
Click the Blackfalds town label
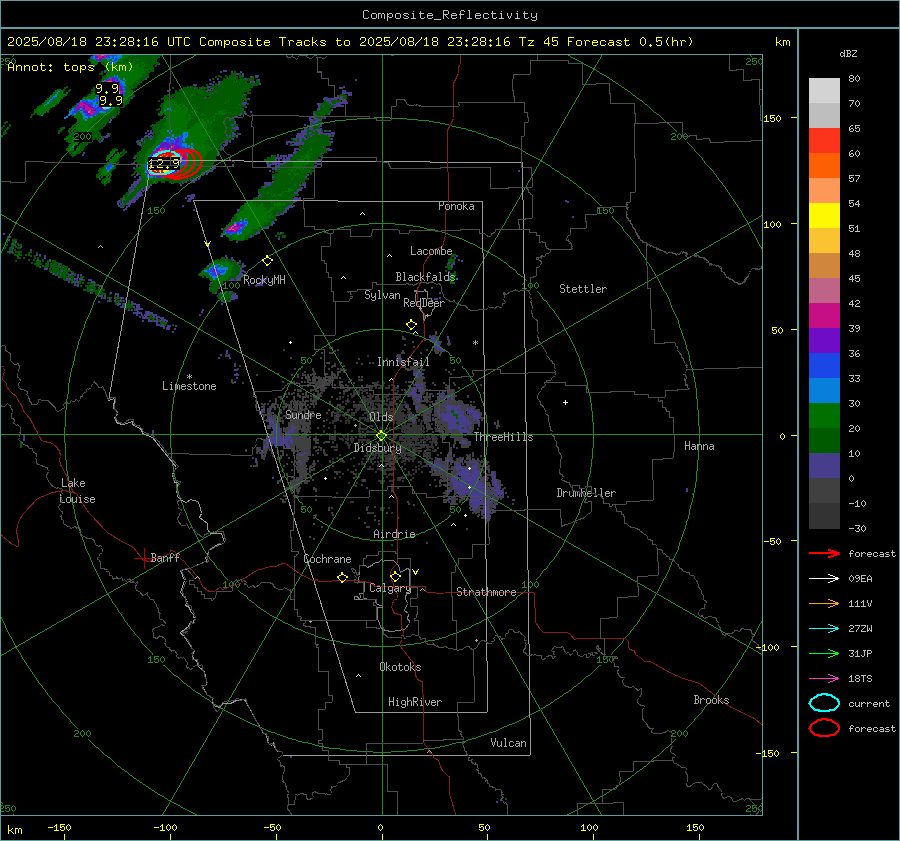point(425,277)
